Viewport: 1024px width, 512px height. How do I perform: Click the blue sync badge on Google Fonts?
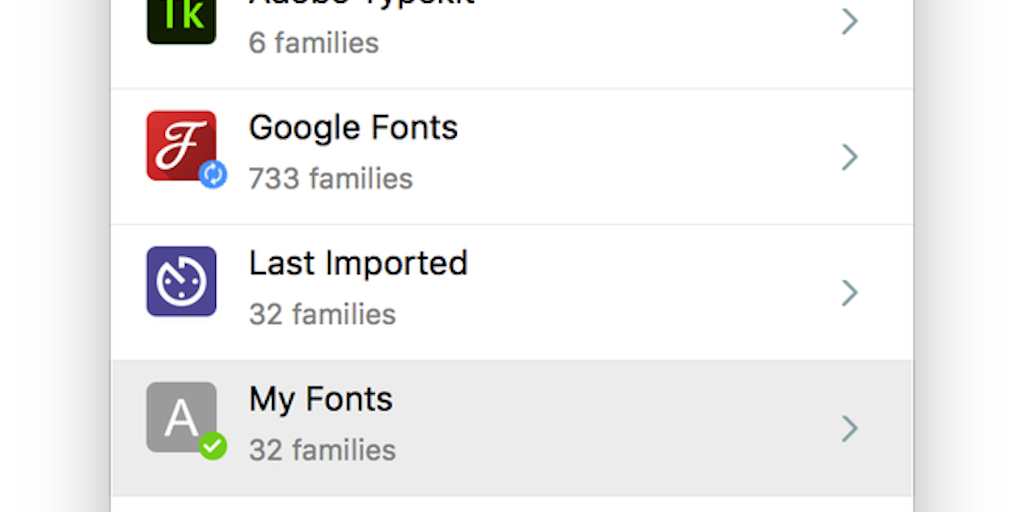212,175
